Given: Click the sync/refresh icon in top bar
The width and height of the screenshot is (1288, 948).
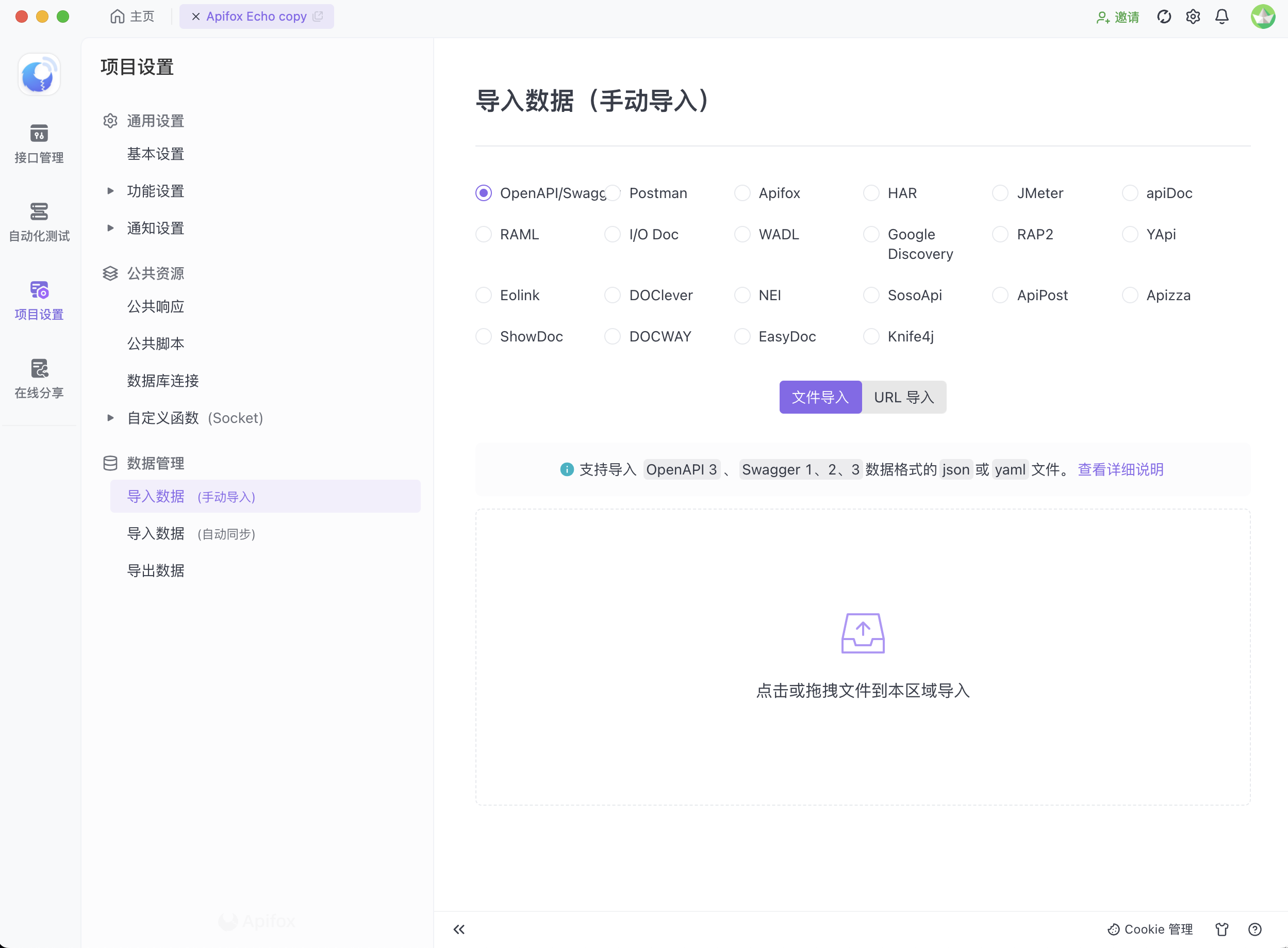Looking at the screenshot, I should coord(1164,16).
